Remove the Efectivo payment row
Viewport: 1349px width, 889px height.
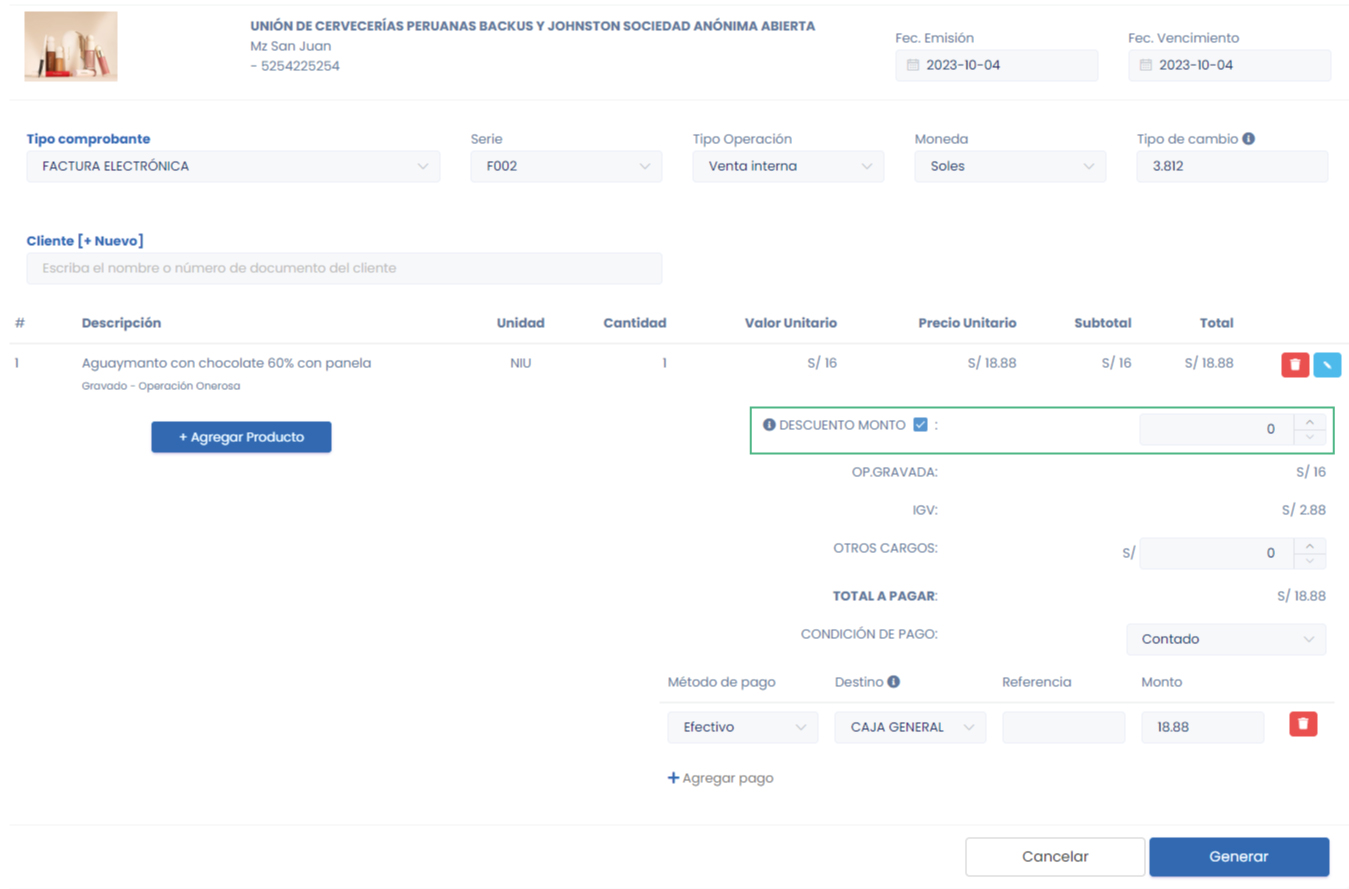[x=1303, y=724]
